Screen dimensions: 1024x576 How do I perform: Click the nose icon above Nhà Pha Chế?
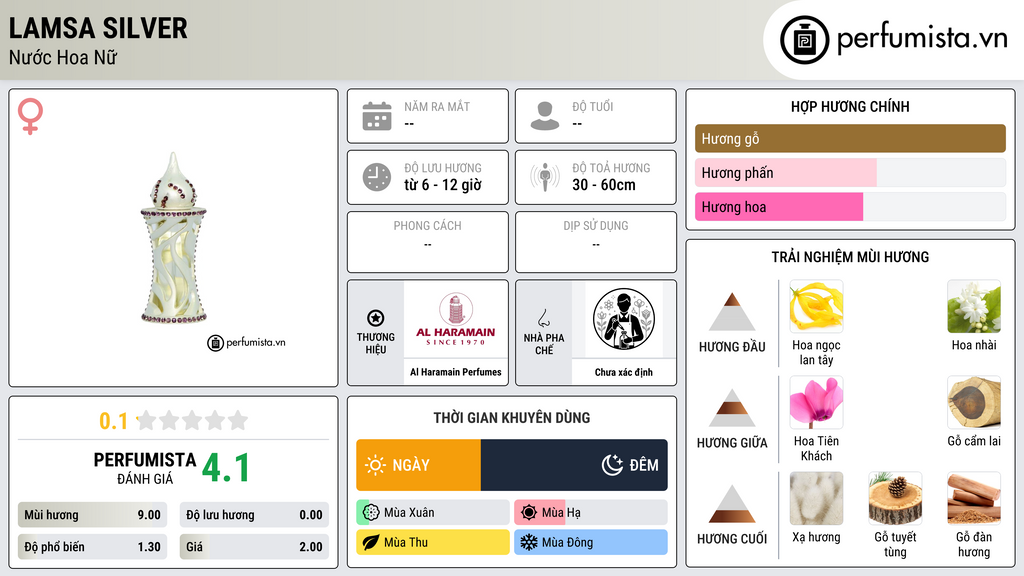pos(543,318)
